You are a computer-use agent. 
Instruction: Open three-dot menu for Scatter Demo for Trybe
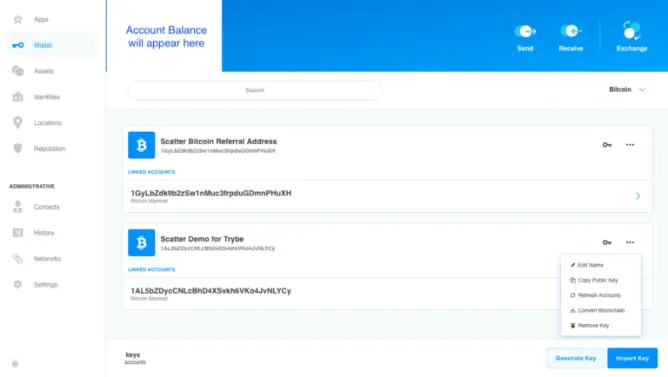(x=630, y=242)
